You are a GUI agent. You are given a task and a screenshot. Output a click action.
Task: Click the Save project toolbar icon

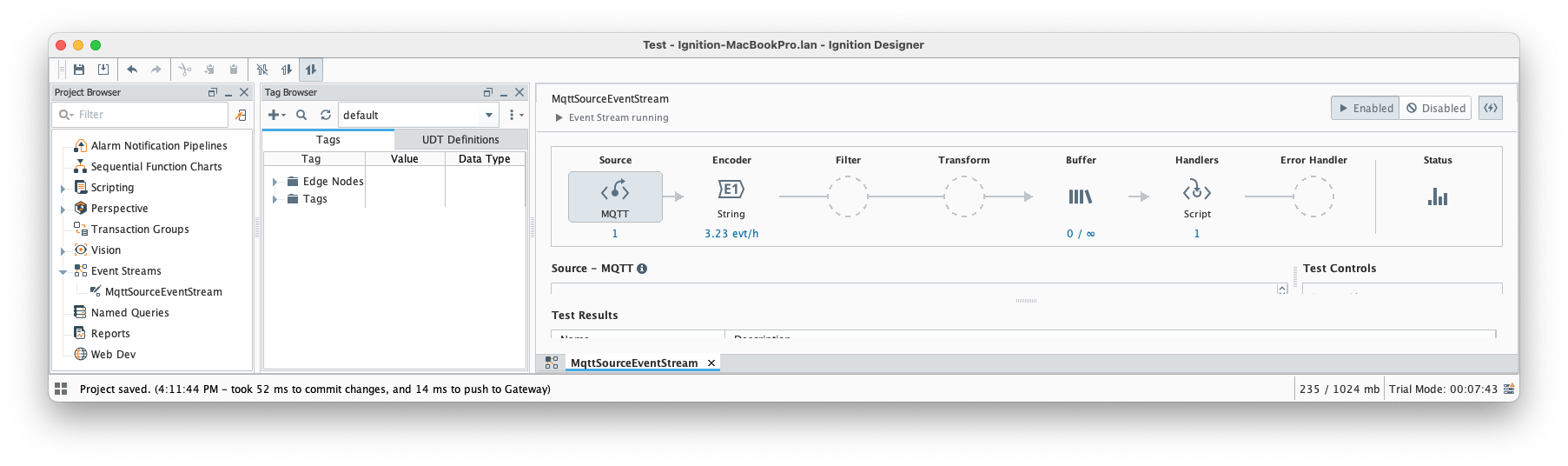[x=79, y=70]
